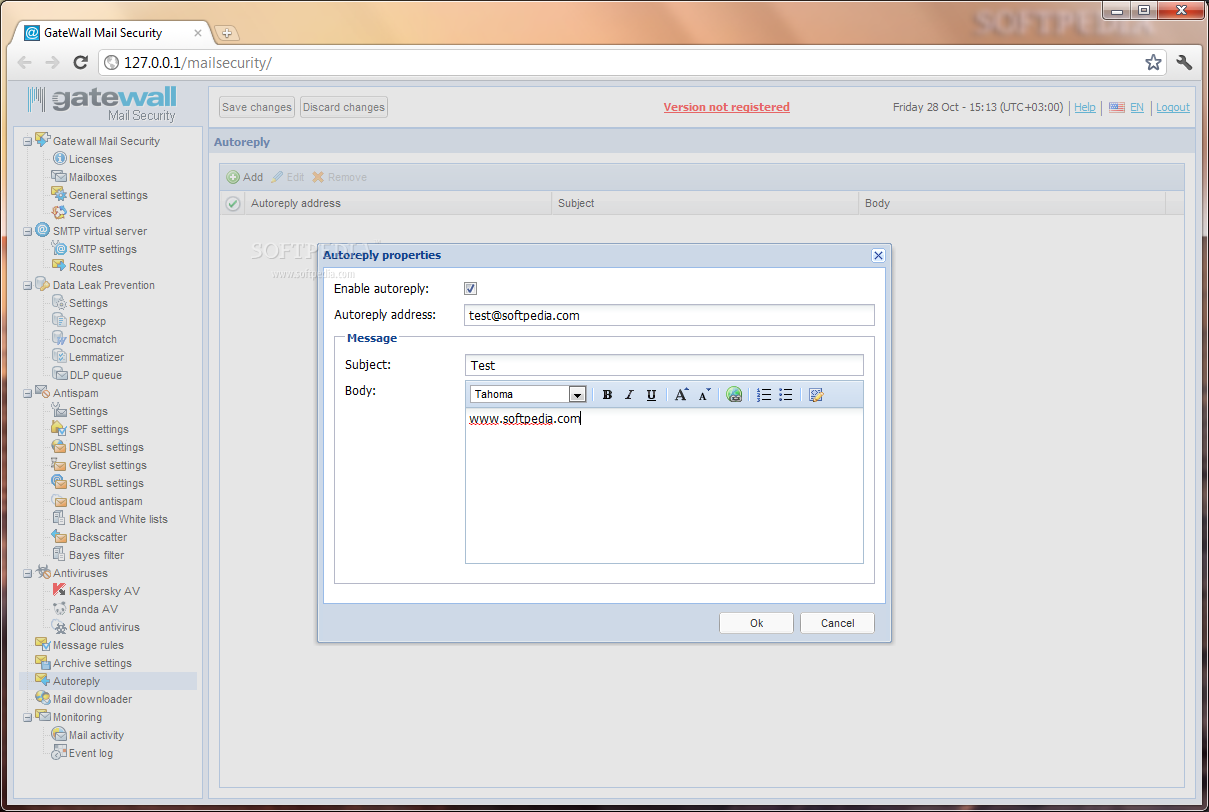This screenshot has width=1209, height=812.
Task: Open browser wrench settings menu
Action: (x=1184, y=62)
